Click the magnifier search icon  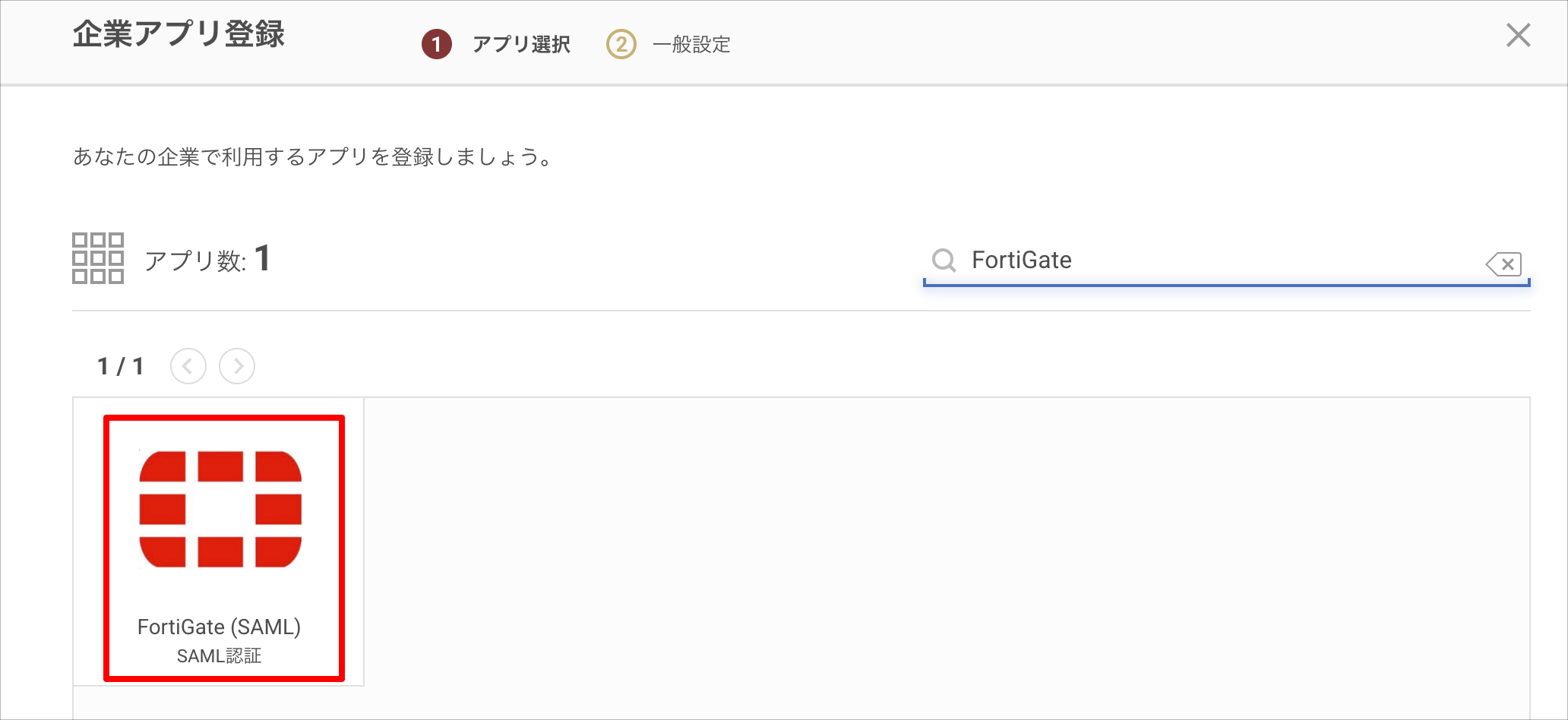(944, 261)
